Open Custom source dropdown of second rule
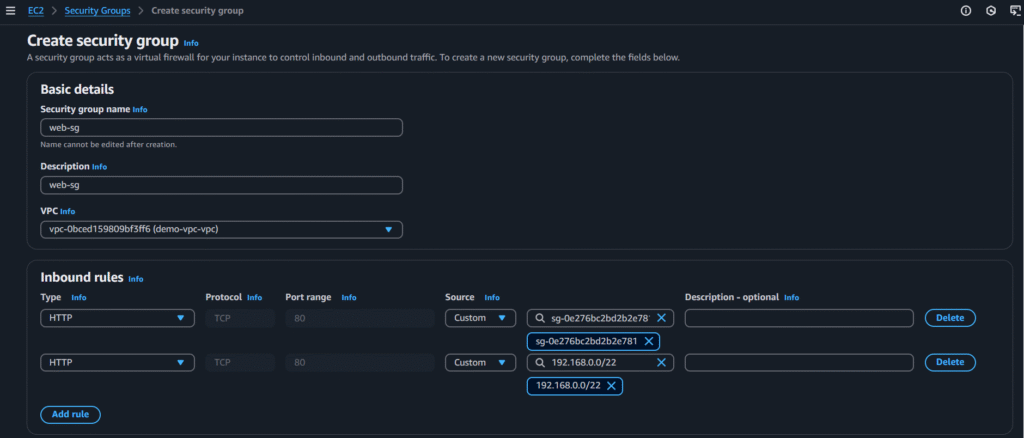1024x438 pixels. 481,362
